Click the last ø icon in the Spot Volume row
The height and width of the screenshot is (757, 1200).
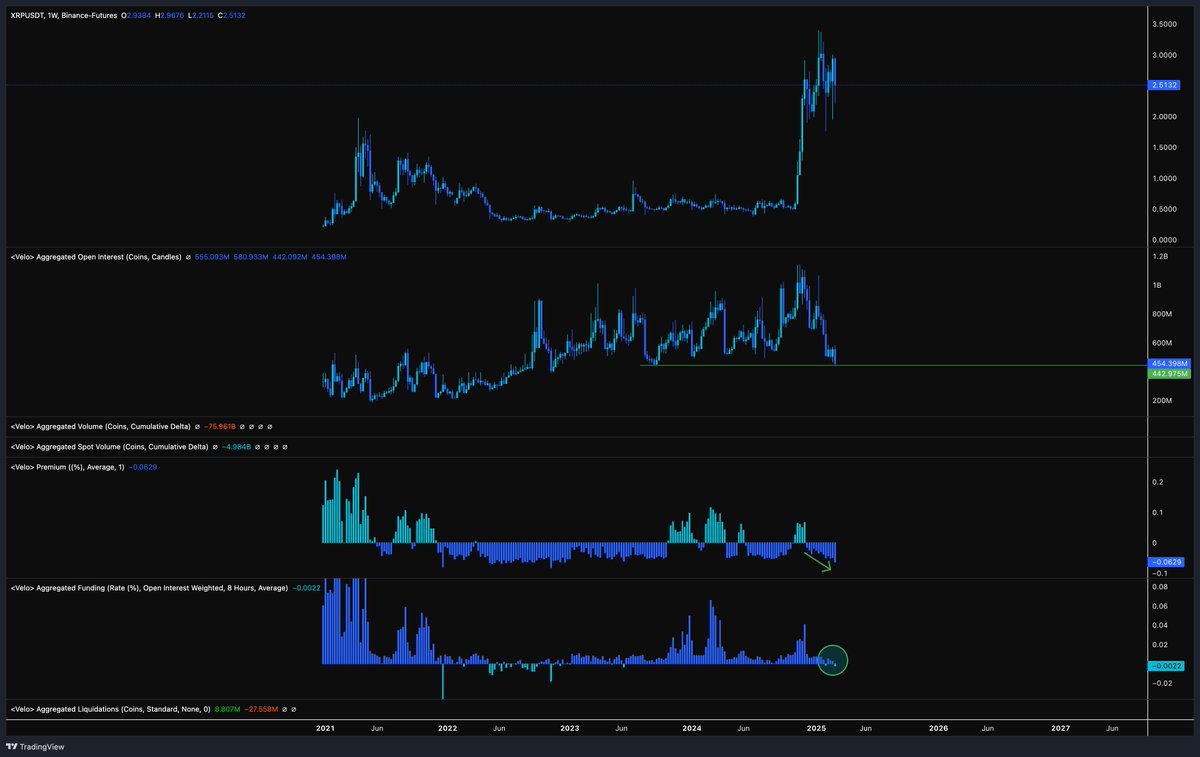click(285, 447)
